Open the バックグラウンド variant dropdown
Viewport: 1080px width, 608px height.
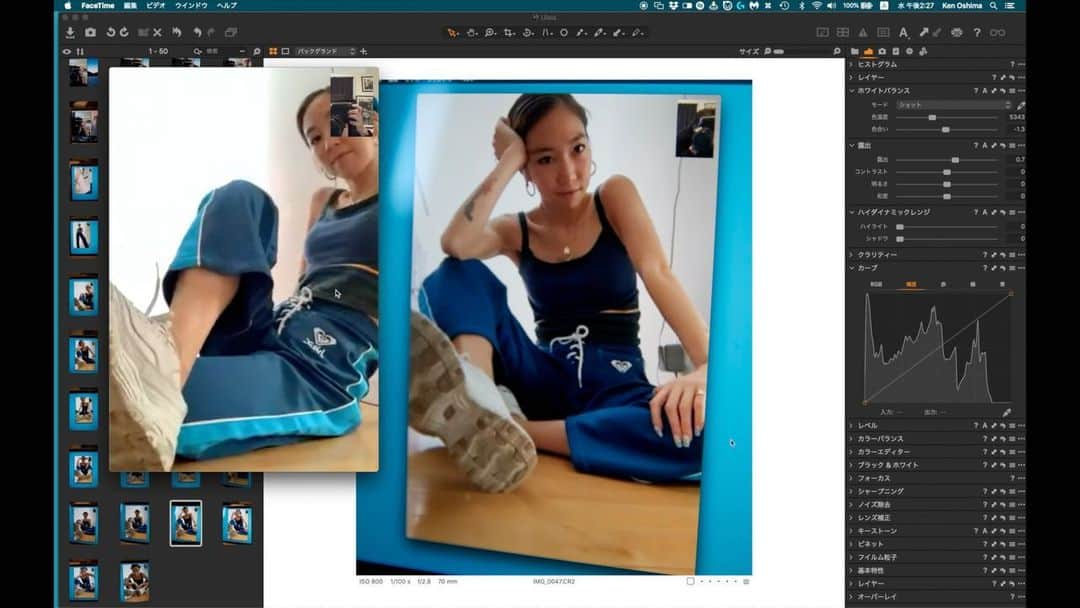coord(324,52)
